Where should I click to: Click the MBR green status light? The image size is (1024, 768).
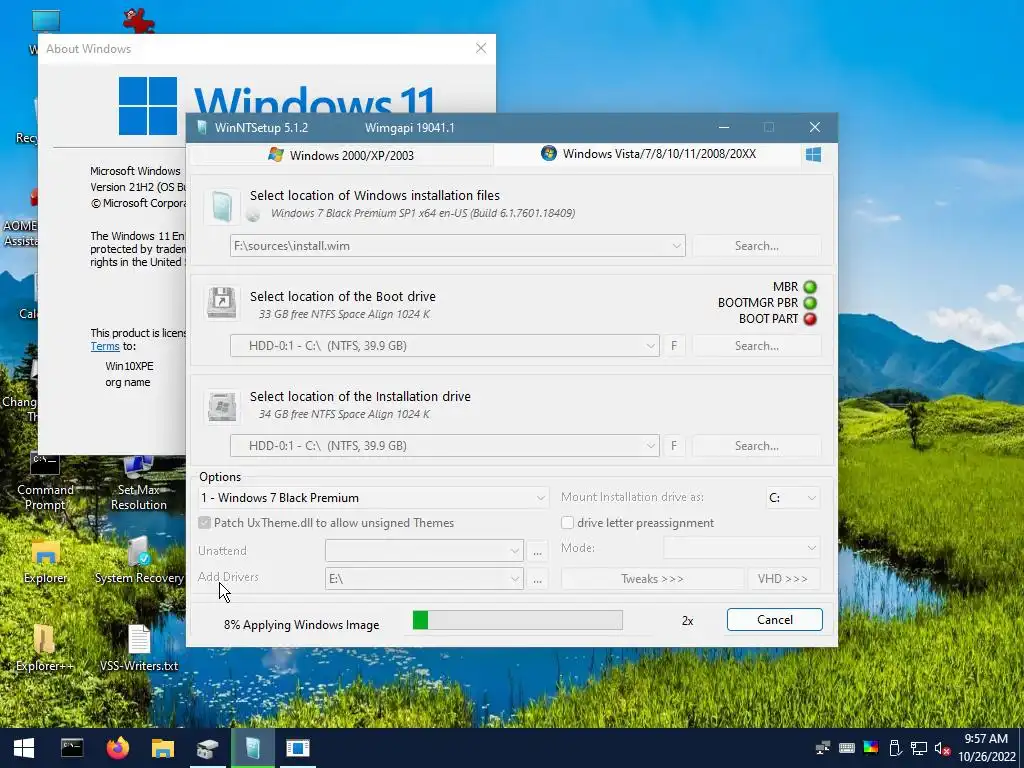810,287
